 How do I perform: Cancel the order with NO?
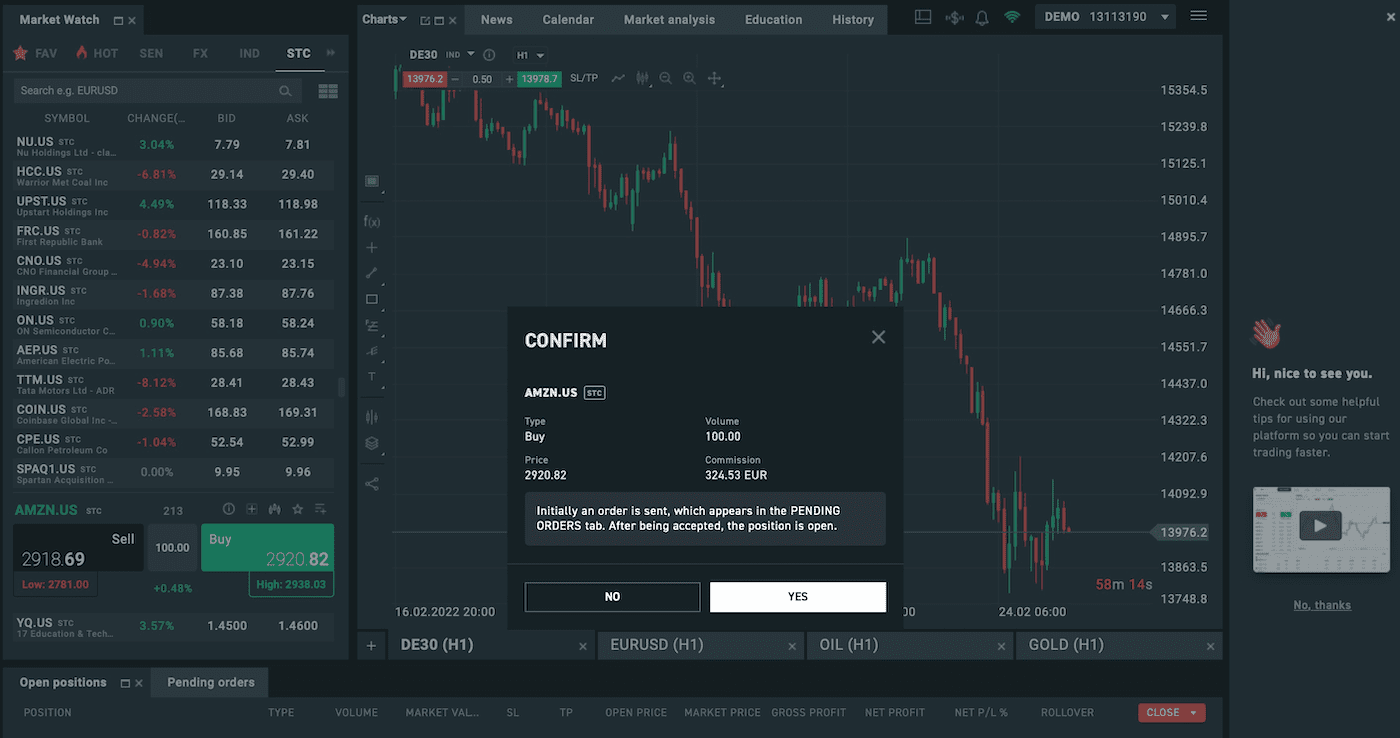(612, 597)
